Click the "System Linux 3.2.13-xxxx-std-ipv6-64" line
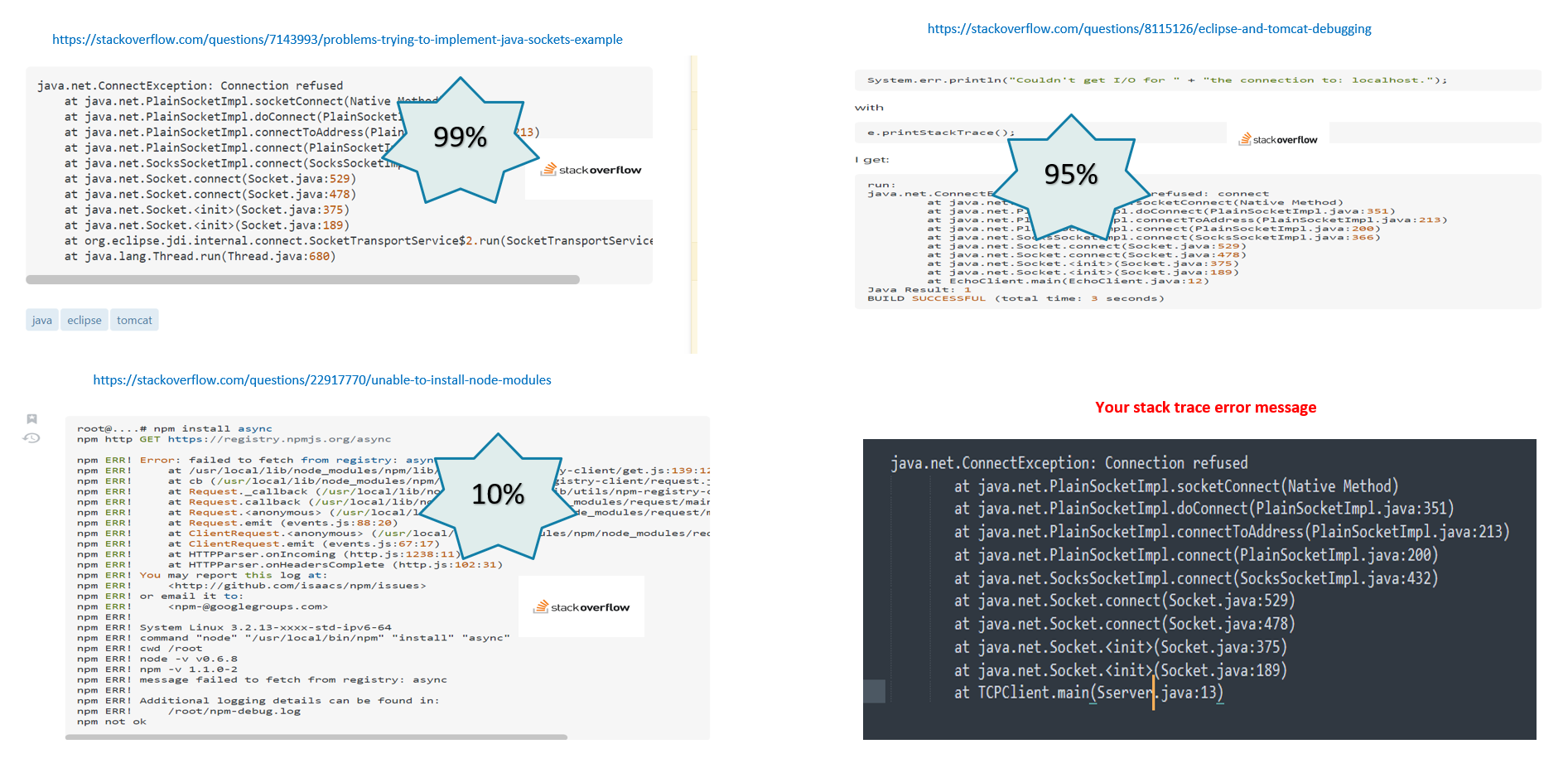 [x=234, y=628]
